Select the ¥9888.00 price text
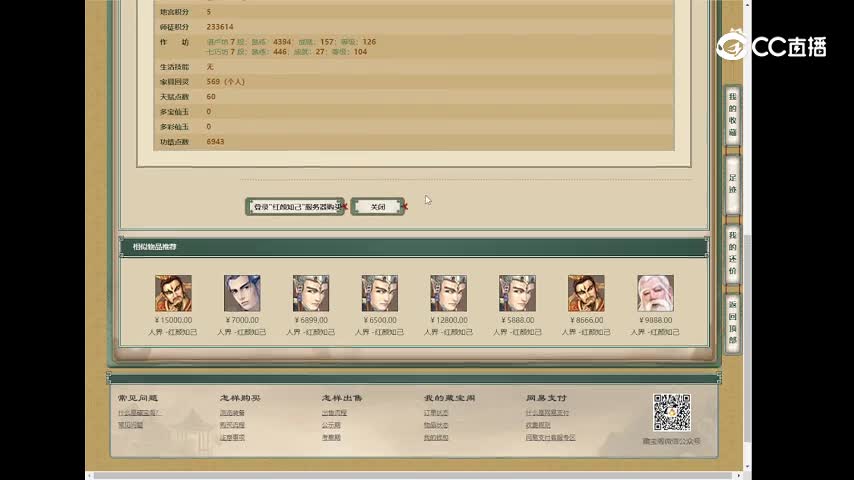The width and height of the screenshot is (854, 480). point(655,320)
